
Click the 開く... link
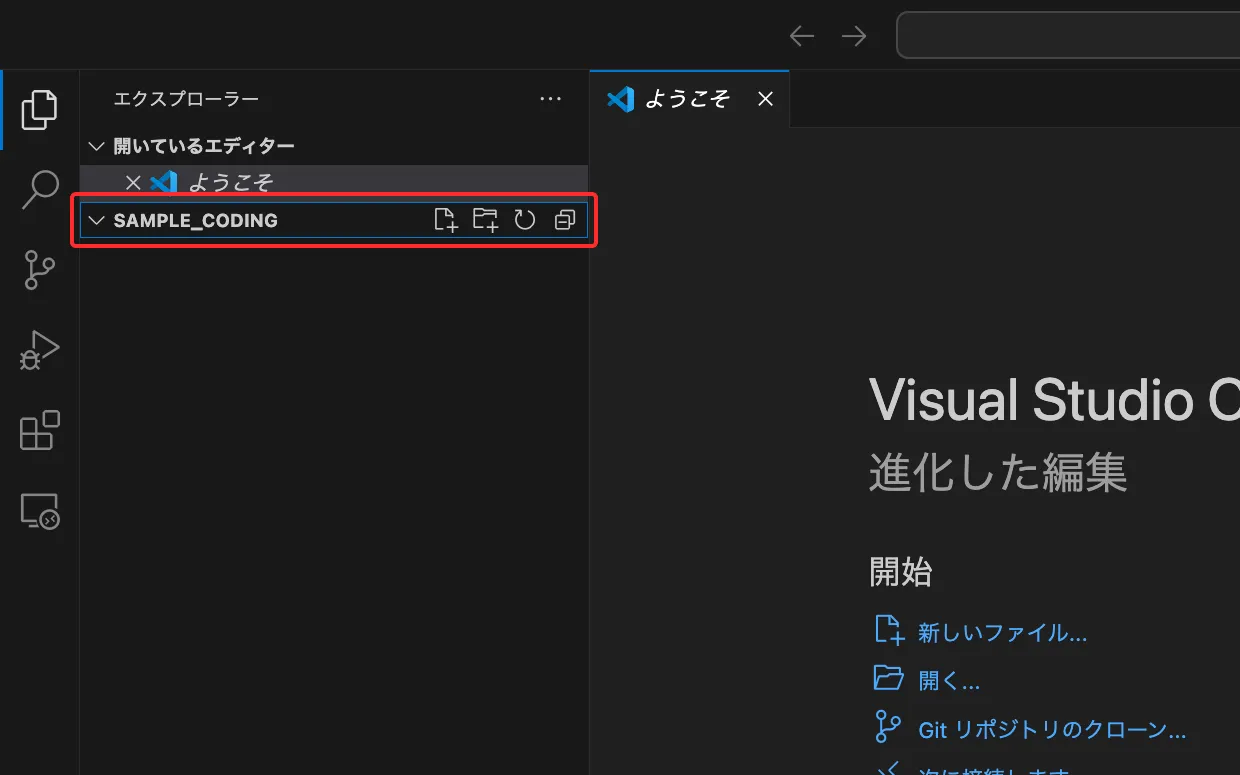[949, 682]
